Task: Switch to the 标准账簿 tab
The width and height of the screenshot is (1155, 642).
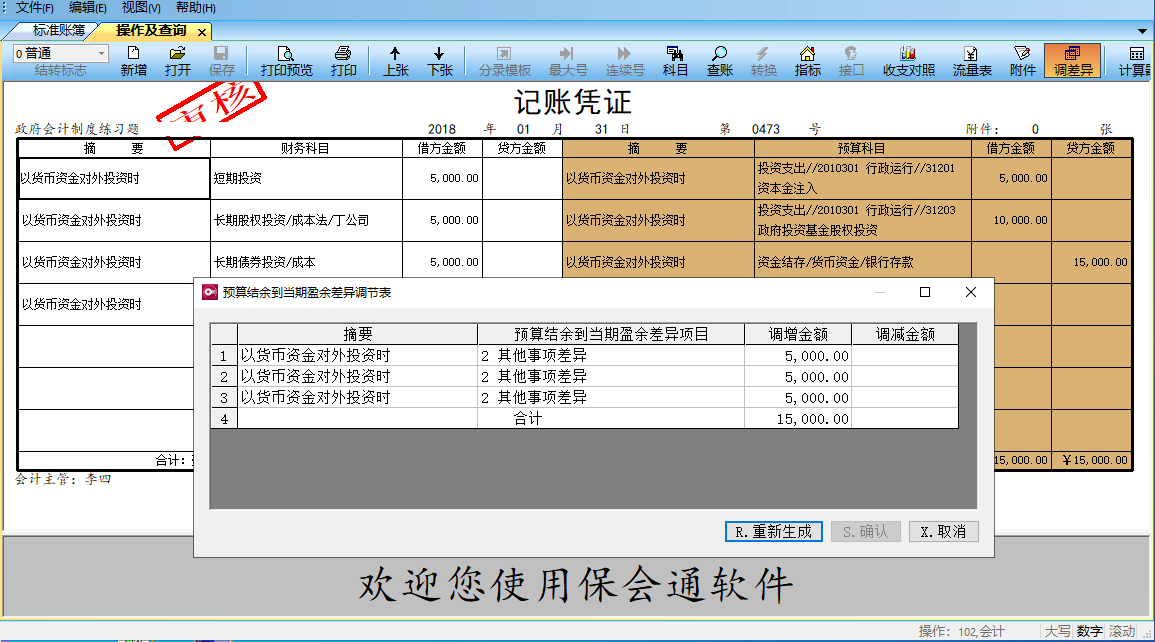Action: [x=59, y=31]
